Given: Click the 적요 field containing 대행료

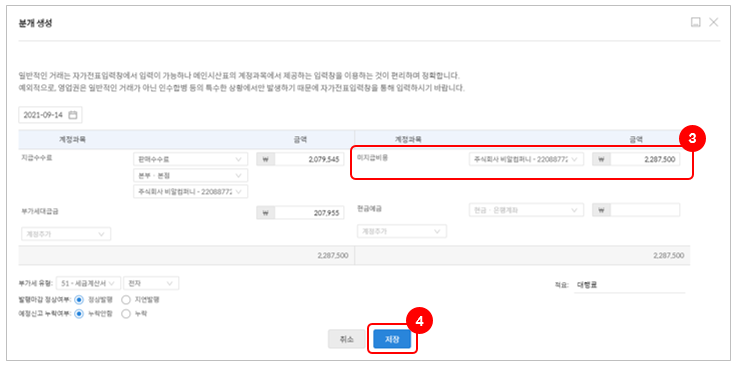Looking at the screenshot, I should tap(629, 285).
